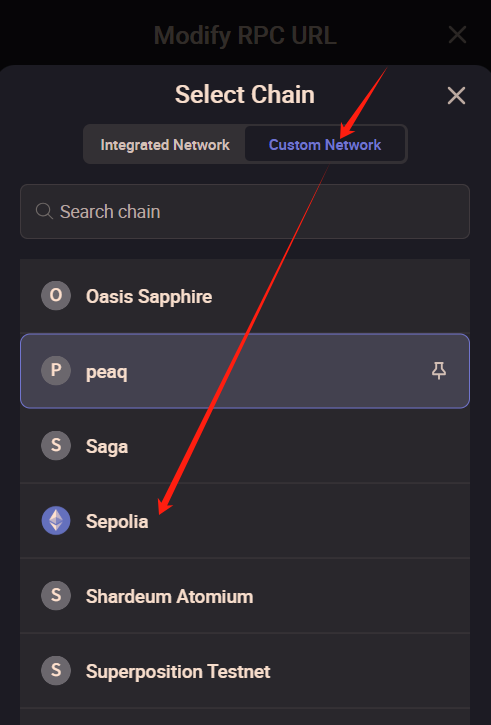491x725 pixels.
Task: Close the Modify RPC URL window
Action: pos(457,35)
